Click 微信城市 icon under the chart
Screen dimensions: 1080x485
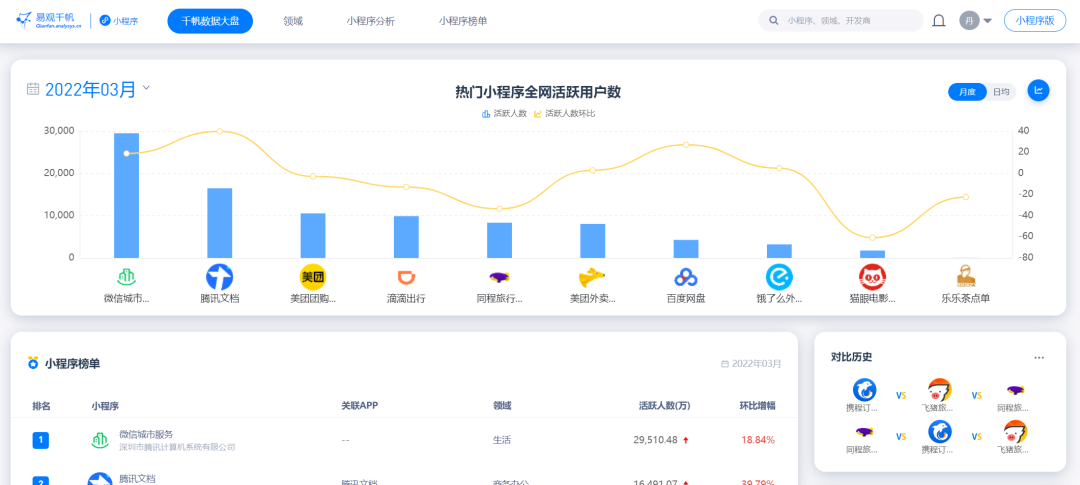click(126, 277)
